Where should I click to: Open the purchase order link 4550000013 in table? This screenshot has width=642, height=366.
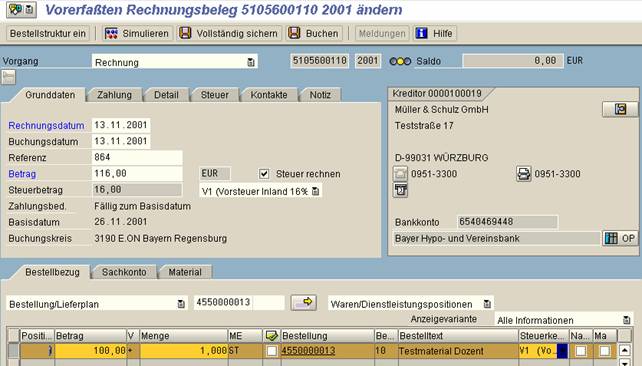[308, 351]
